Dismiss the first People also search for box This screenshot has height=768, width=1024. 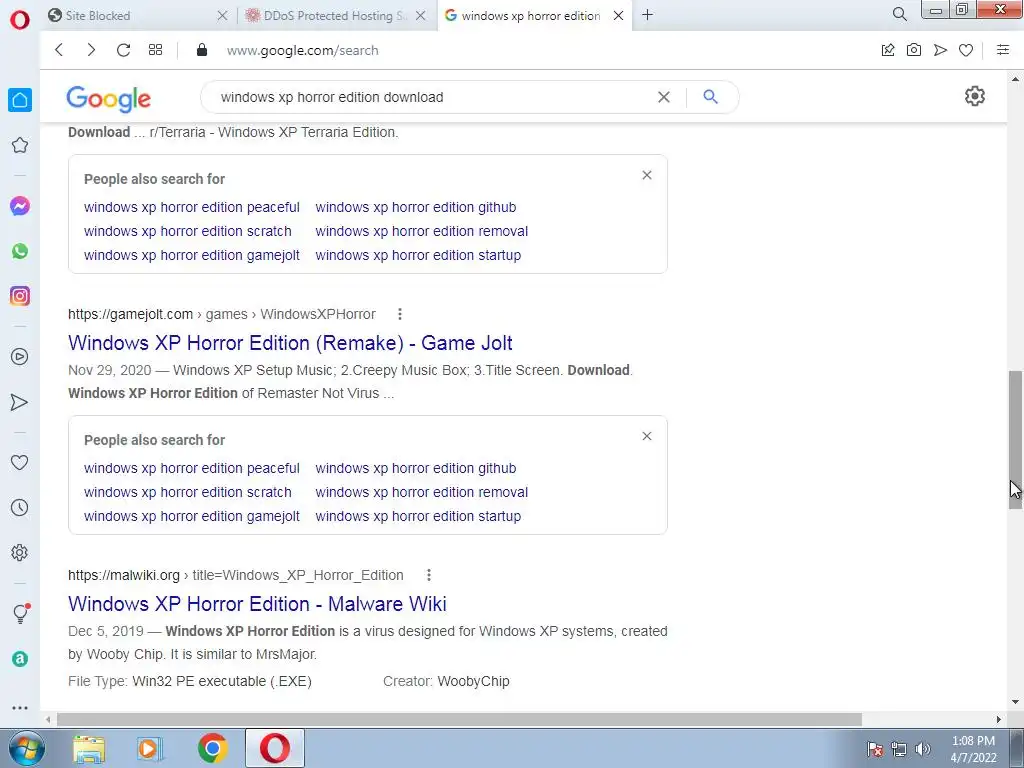647,175
